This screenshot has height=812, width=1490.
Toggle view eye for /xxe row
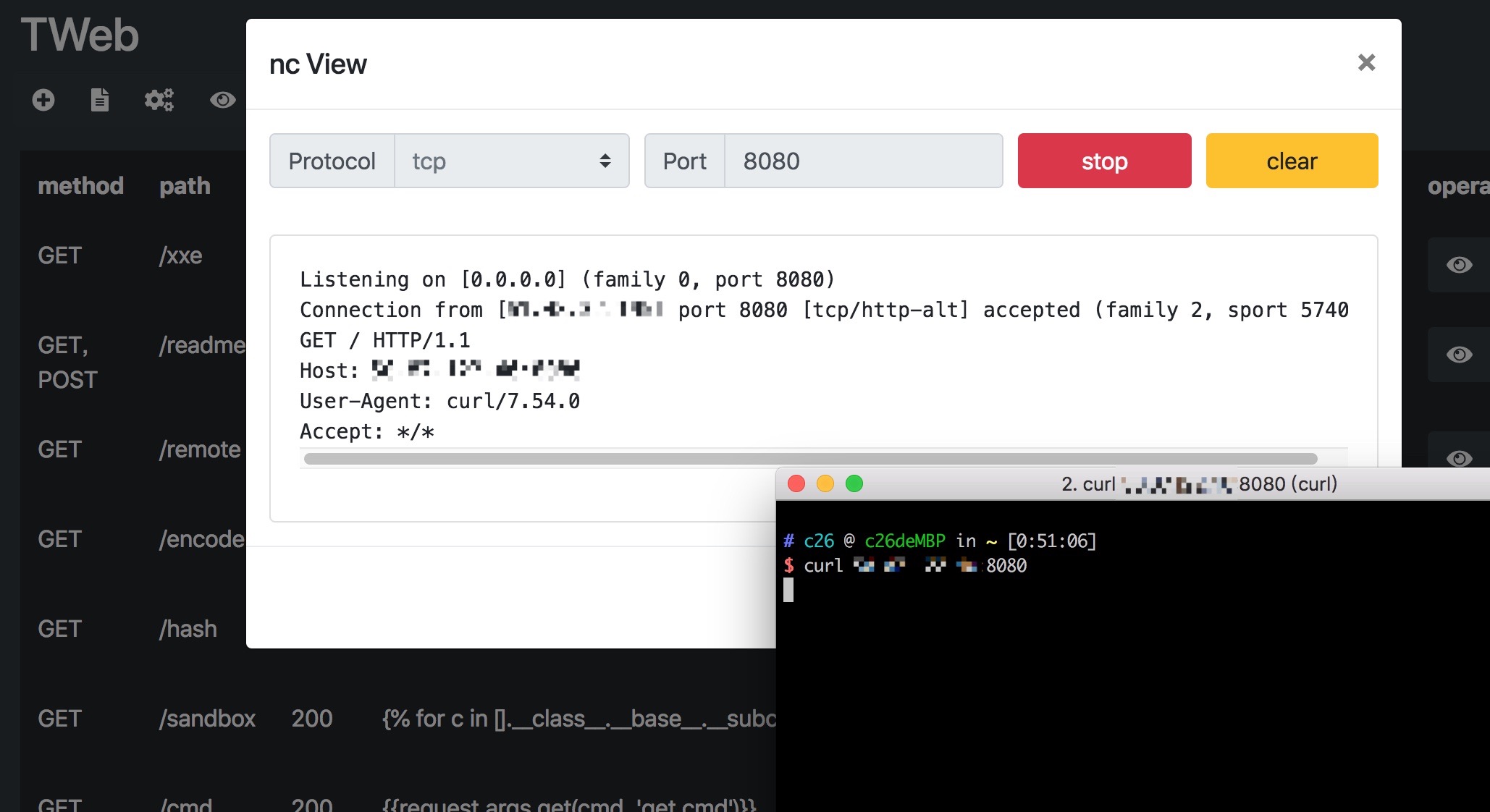pos(1459,265)
